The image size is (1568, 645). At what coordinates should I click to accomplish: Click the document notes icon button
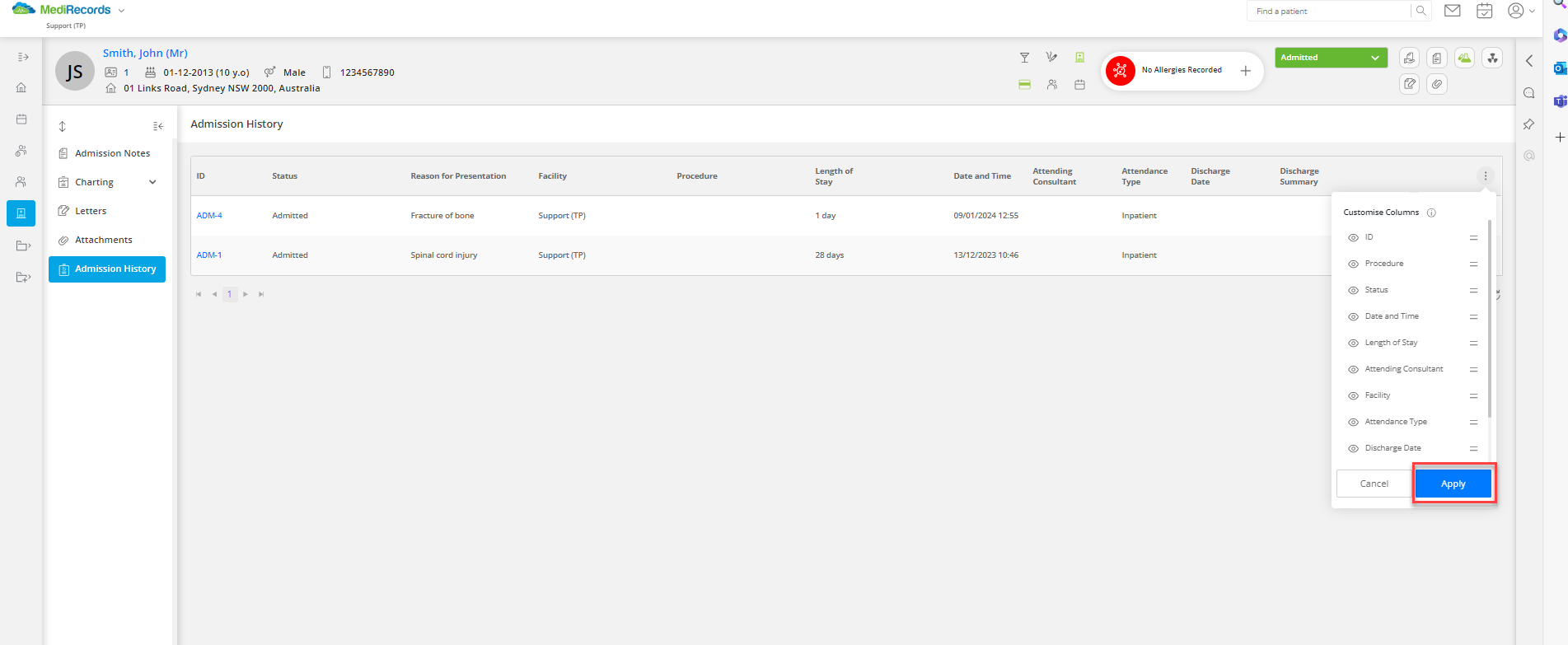pos(1437,58)
